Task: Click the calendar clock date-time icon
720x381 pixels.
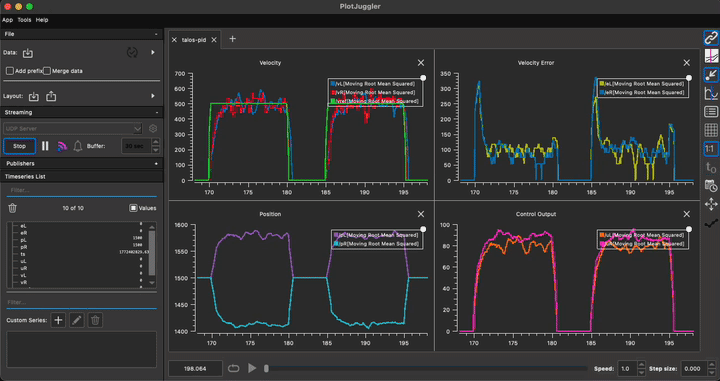Action: 711,186
